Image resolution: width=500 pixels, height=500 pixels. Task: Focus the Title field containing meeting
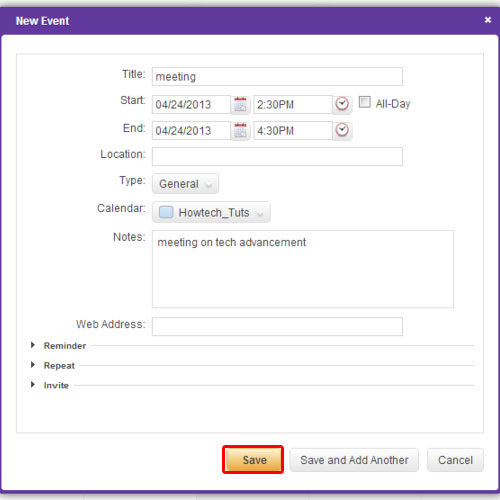click(277, 77)
